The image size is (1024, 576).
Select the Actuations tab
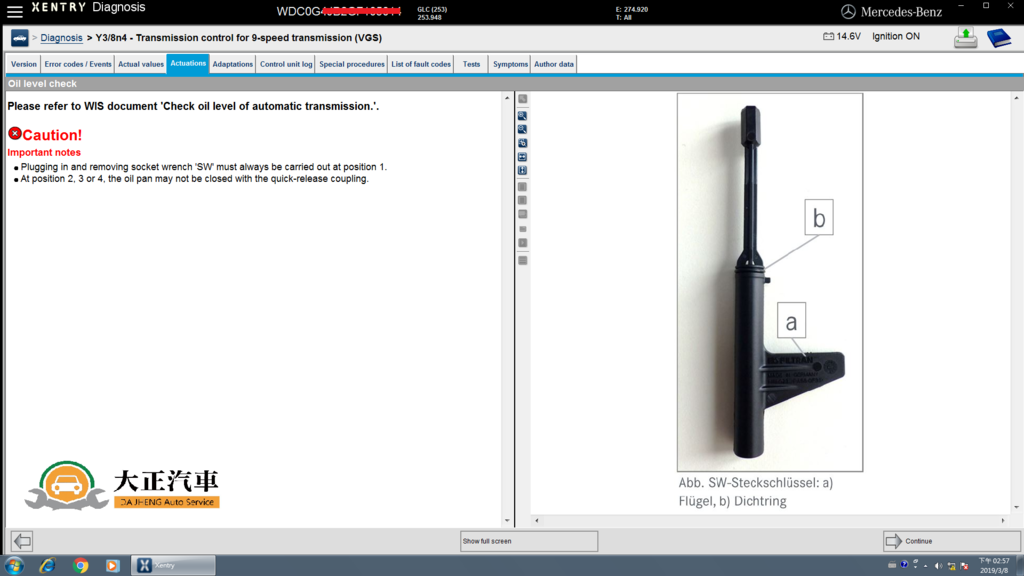[188, 63]
